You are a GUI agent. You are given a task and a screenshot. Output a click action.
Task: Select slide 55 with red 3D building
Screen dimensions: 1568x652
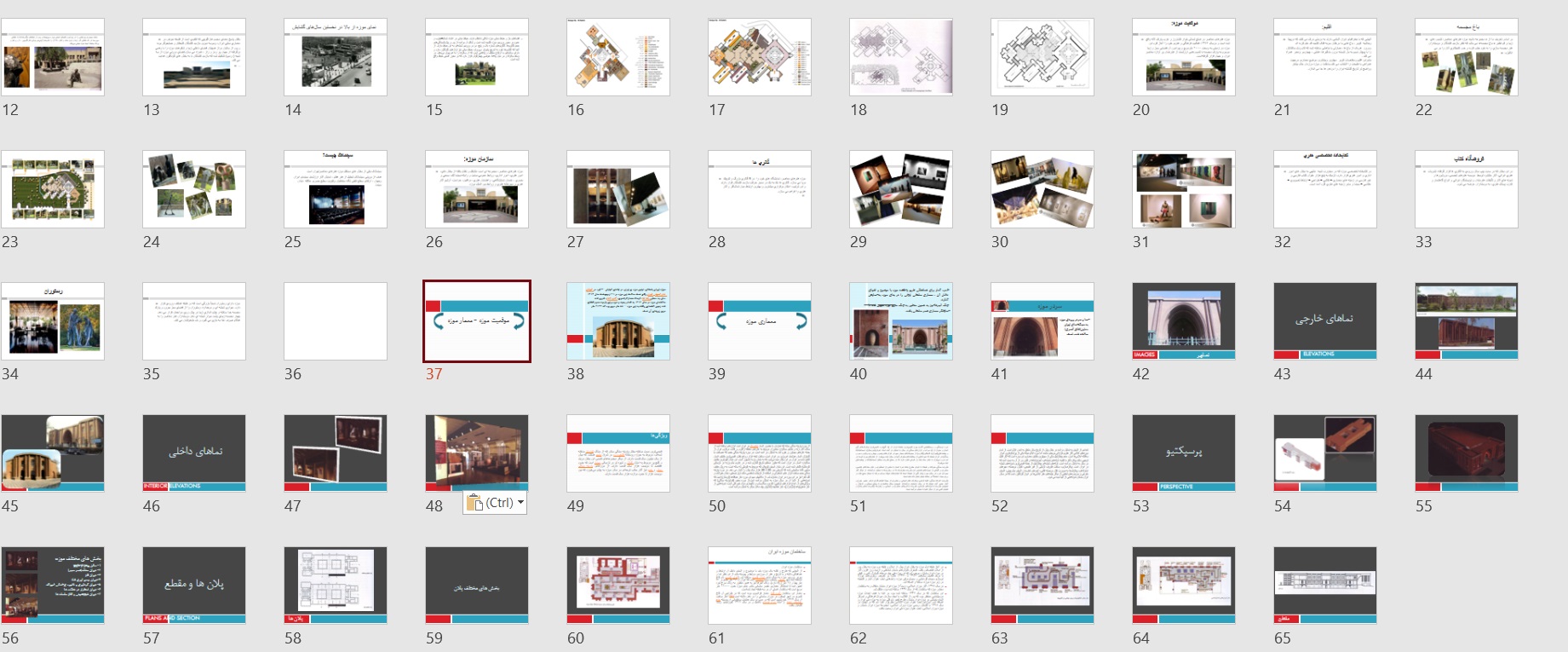pyautogui.click(x=1466, y=453)
